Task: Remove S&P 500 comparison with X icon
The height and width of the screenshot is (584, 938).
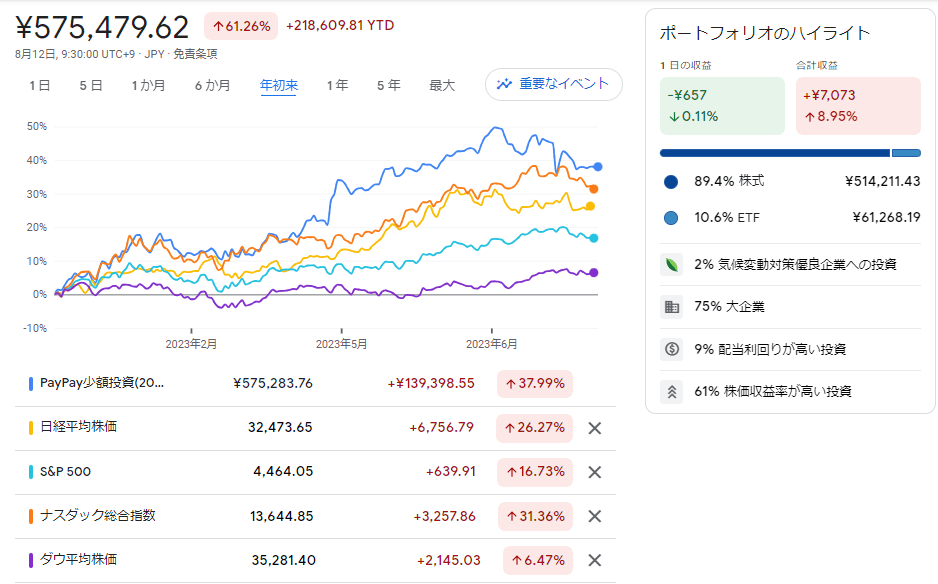Action: [594, 472]
